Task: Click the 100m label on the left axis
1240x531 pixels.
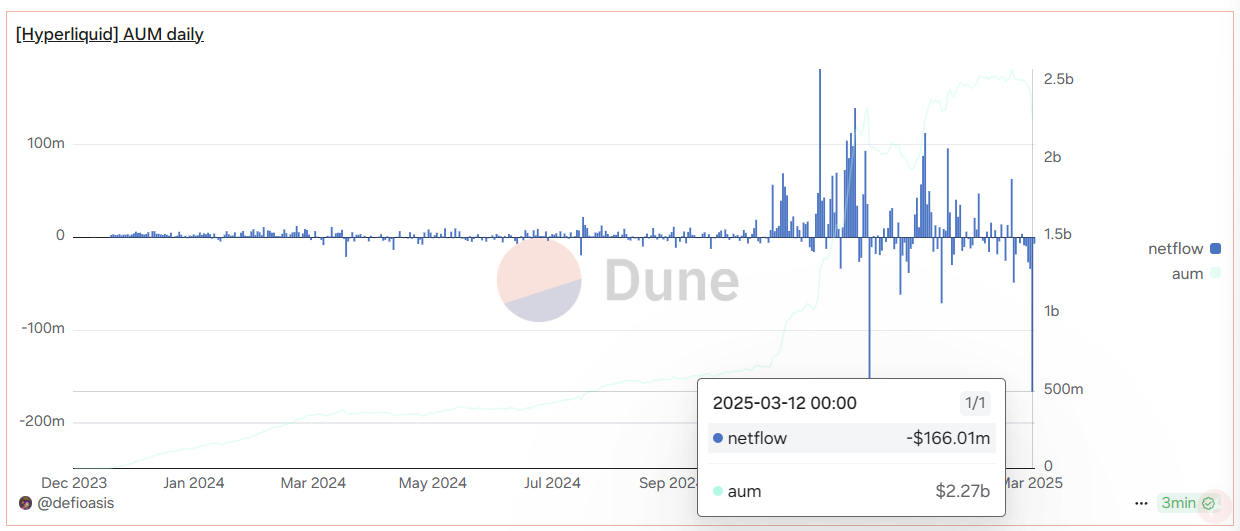Action: point(47,143)
